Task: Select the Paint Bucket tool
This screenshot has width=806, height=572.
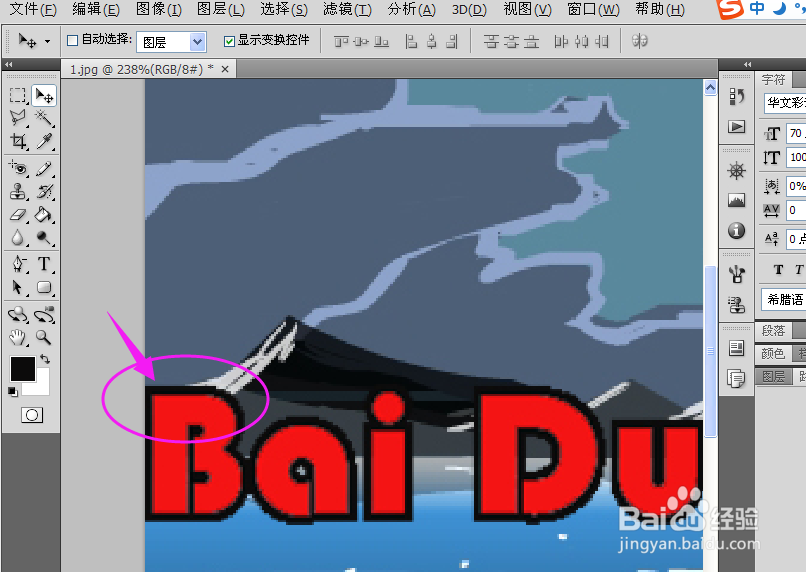Action: (44, 214)
